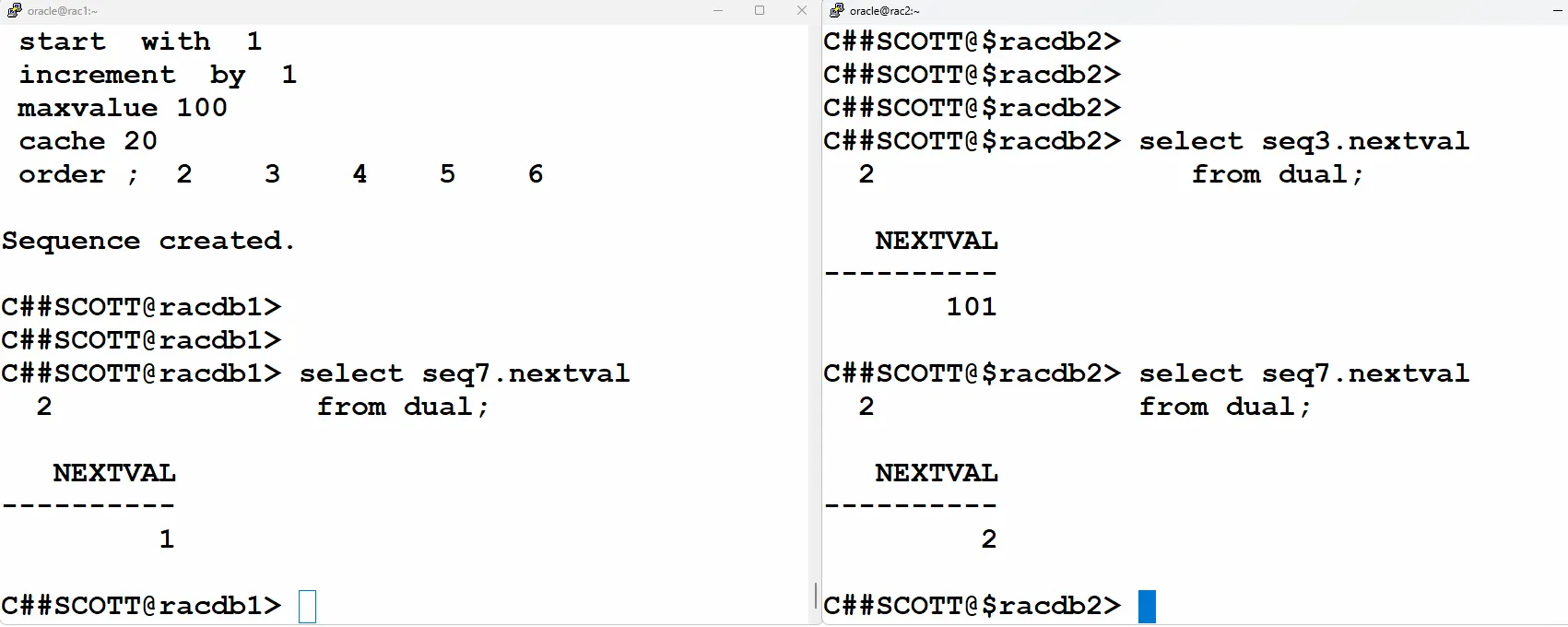Open PuTTY system menu icon in rac2 window
The height and width of the screenshot is (627, 1568).
pos(837,10)
